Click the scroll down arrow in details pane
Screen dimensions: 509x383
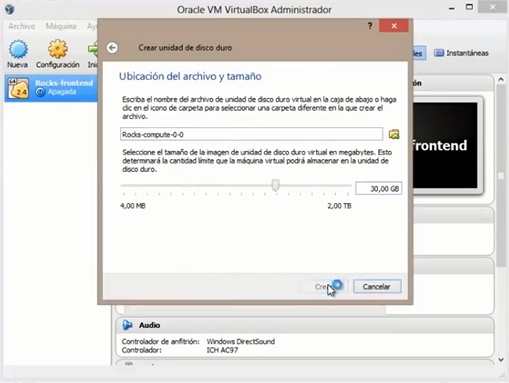501,359
